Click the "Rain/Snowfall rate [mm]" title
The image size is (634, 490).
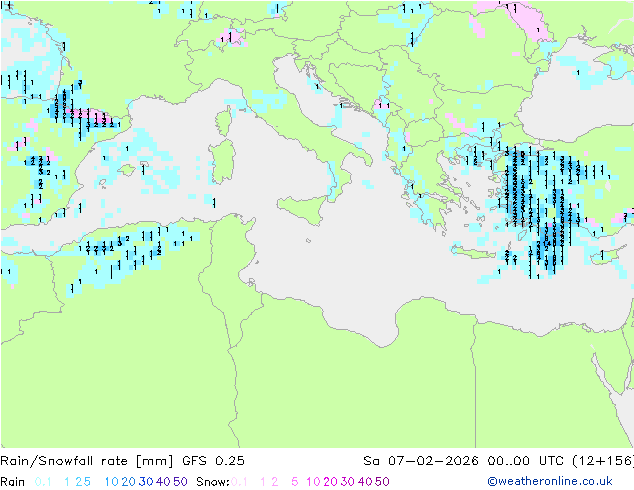pyautogui.click(x=87, y=461)
